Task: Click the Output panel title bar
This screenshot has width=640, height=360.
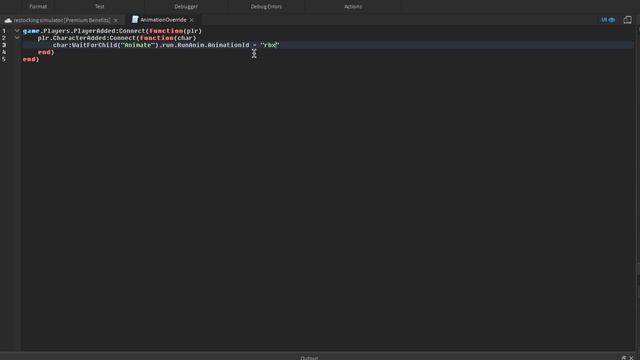Action: click(x=309, y=358)
